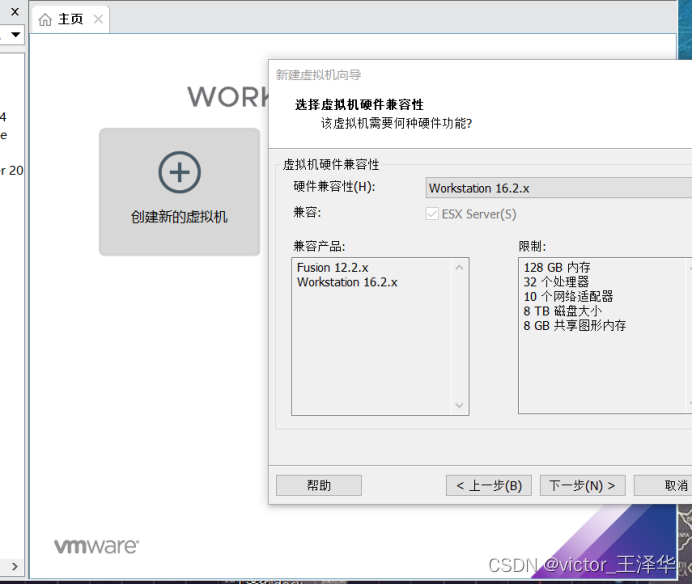Click the vmware logo at bottom left
This screenshot has height=584, width=692.
click(x=96, y=546)
